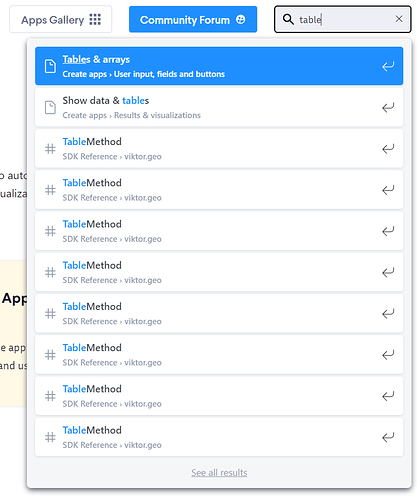Screen dimensions: 417x499
Task: Click the Community Forum globe icon
Action: pyautogui.click(x=240, y=19)
